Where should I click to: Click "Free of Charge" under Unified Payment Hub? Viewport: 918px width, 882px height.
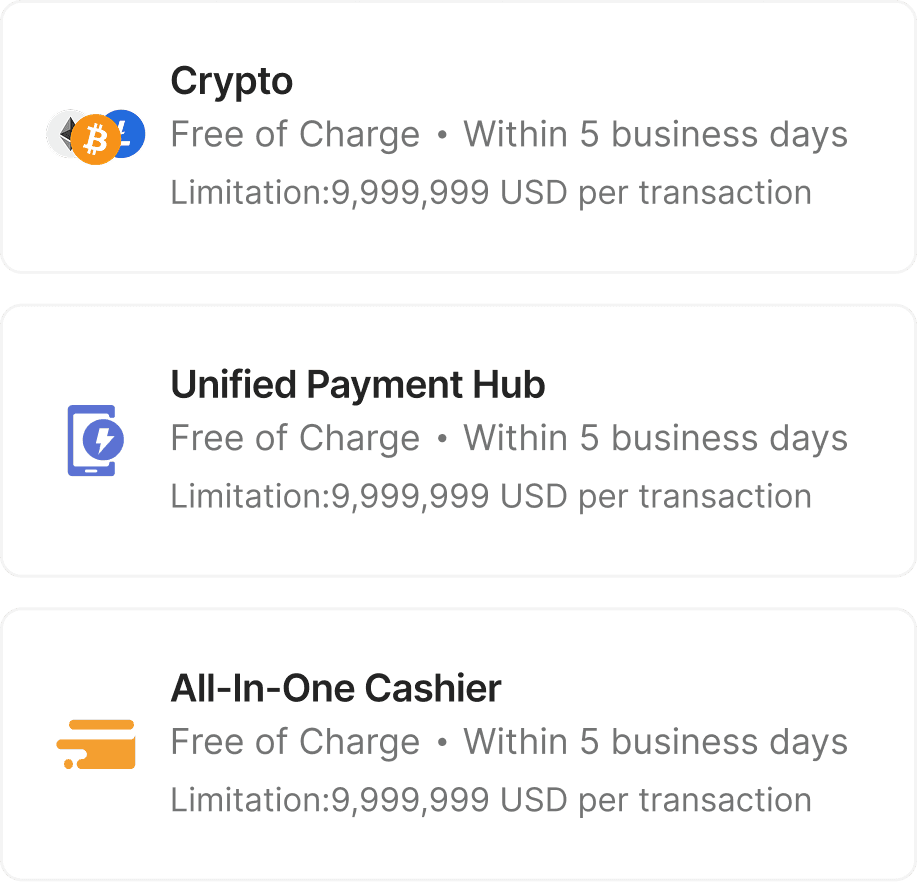click(295, 439)
